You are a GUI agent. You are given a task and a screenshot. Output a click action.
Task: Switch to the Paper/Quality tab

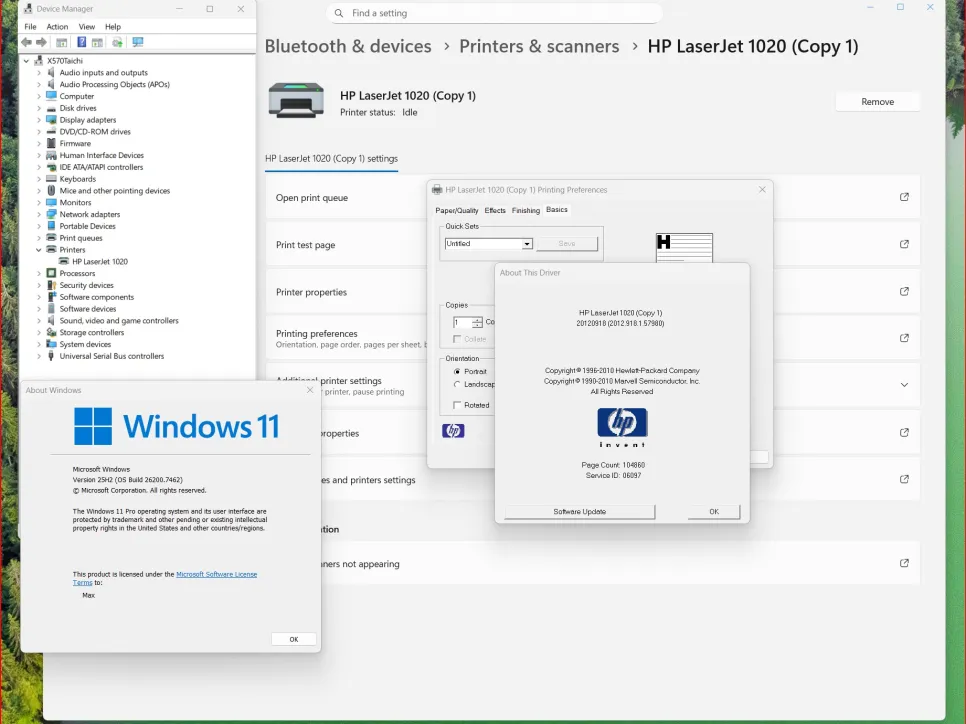point(457,210)
